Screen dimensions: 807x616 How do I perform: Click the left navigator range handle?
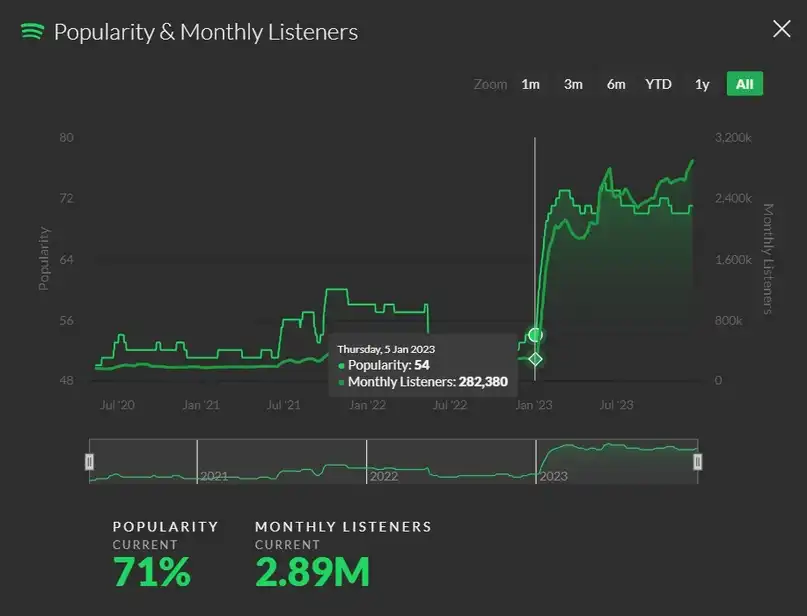click(x=90, y=461)
